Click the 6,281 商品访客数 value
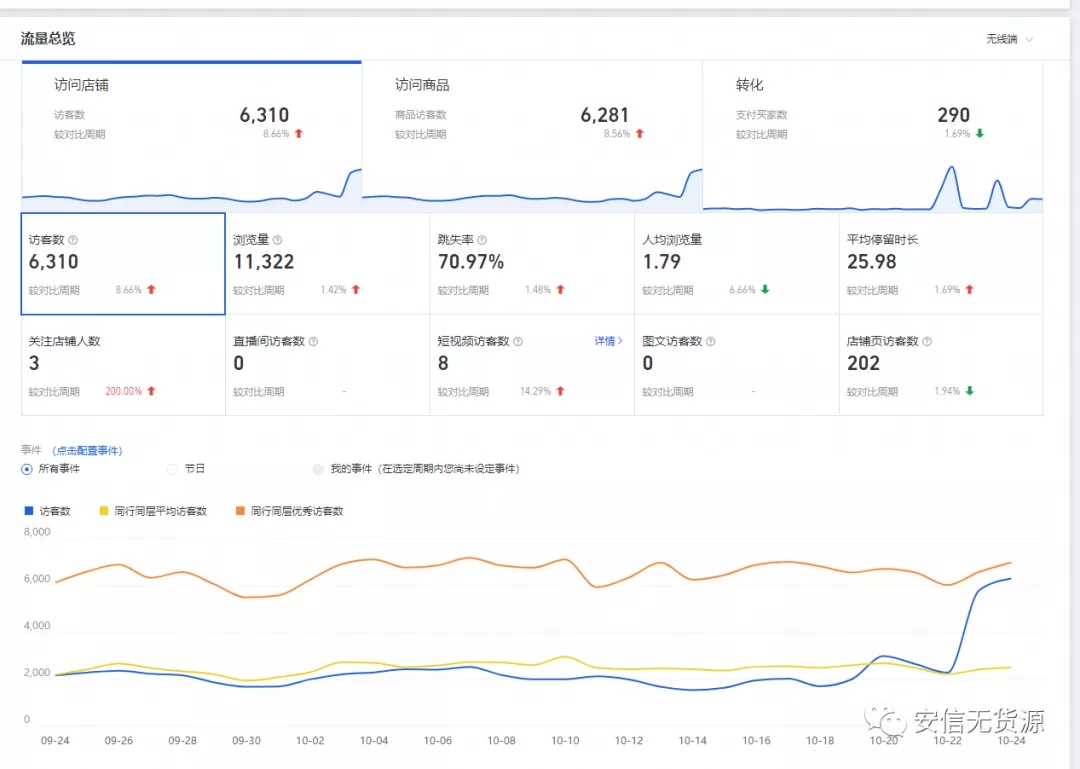This screenshot has height=769, width=1080. [x=605, y=115]
